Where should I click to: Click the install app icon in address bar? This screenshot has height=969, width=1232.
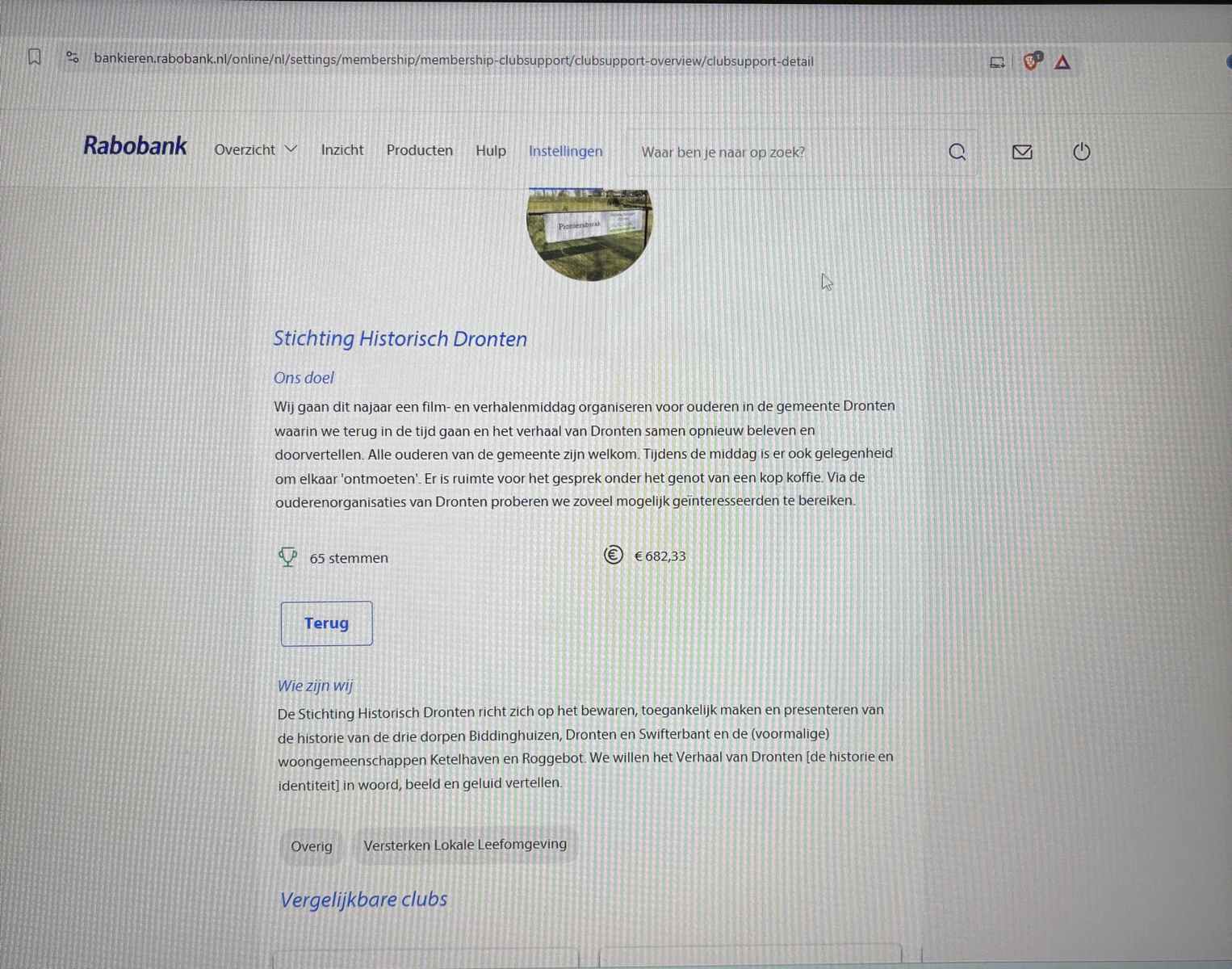[997, 62]
